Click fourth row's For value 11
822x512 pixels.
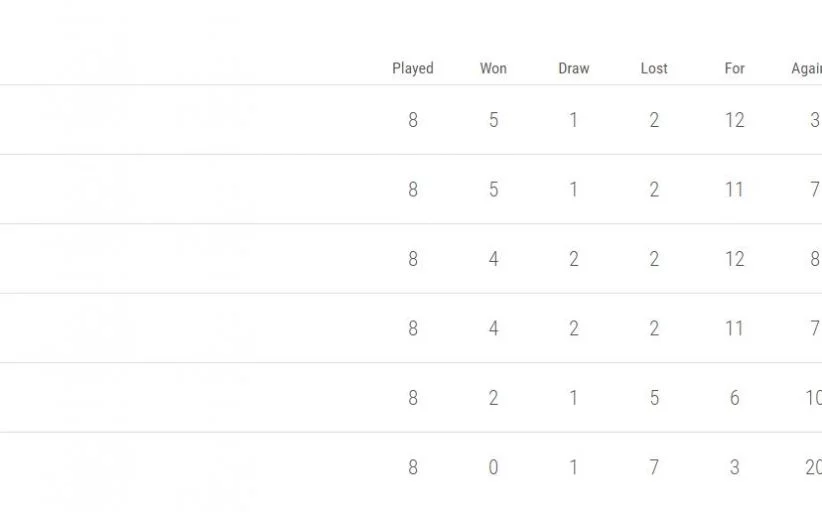point(734,328)
